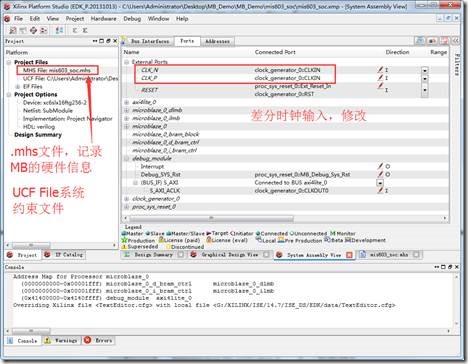Click pencil icon on S_AXI_ACLK row

pyautogui.click(x=380, y=190)
